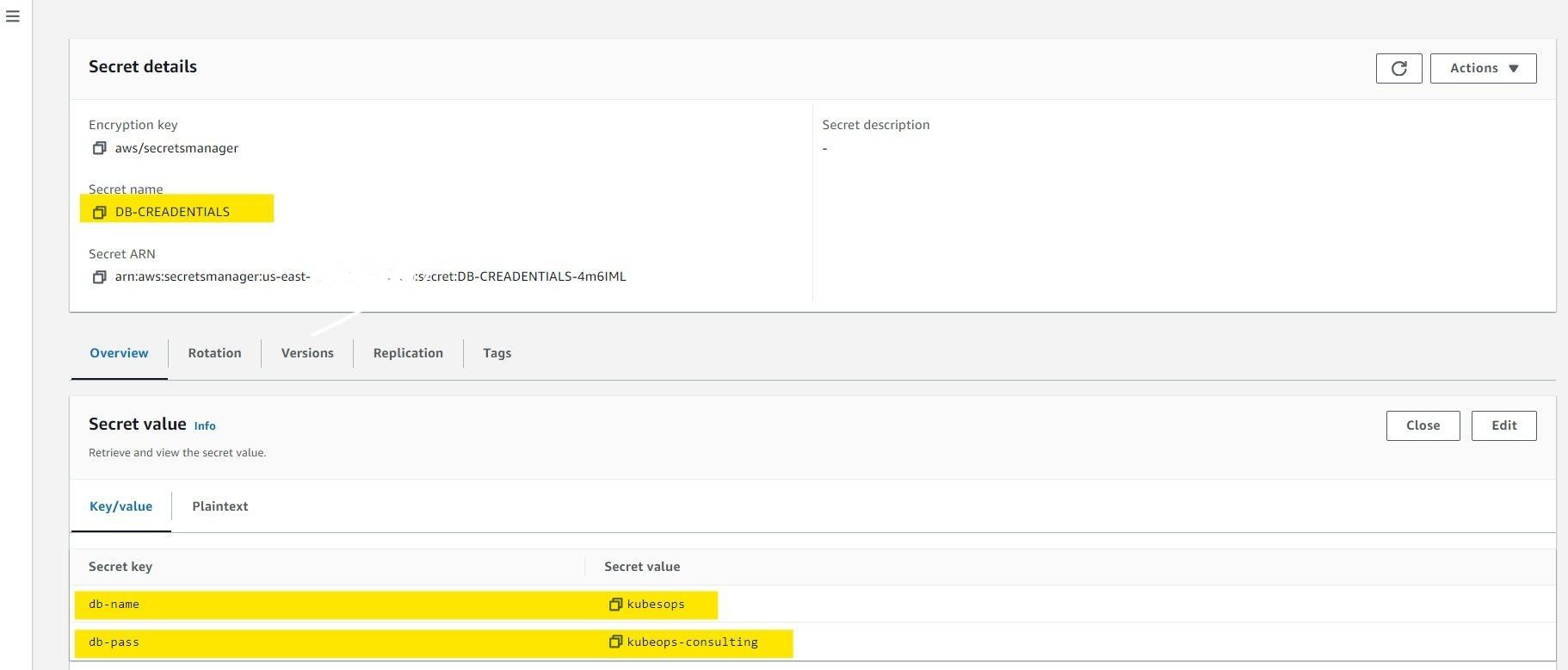Refresh the secret details
Viewport: 1568px width, 670px height.
pos(1398,68)
